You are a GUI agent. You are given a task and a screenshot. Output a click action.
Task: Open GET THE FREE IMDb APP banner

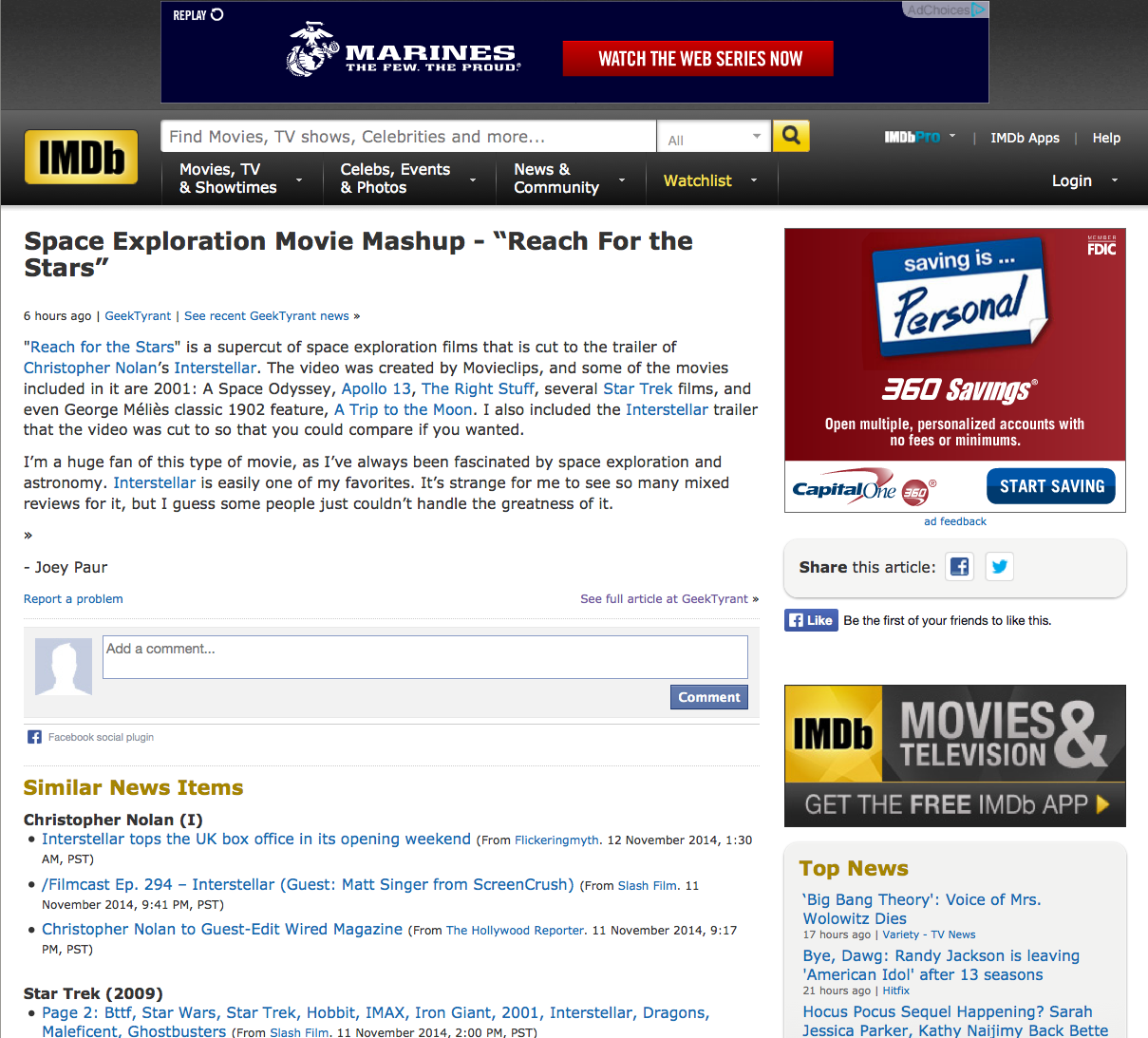coord(955,805)
